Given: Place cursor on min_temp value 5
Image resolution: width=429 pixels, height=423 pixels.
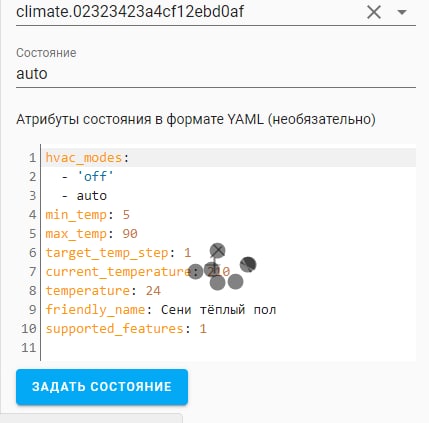Looking at the screenshot, I should pos(126,215).
